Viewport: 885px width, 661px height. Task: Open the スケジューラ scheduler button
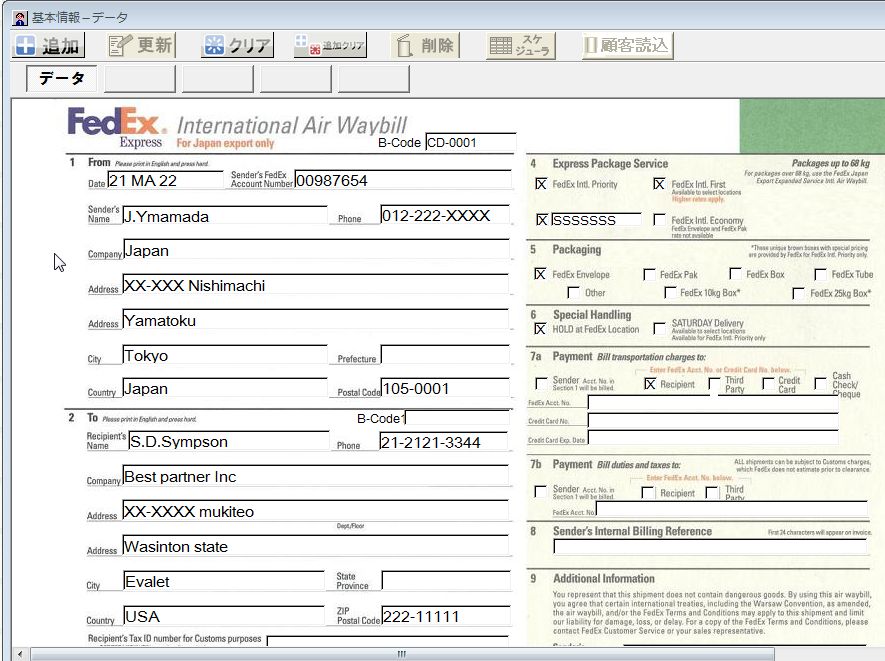click(x=521, y=45)
